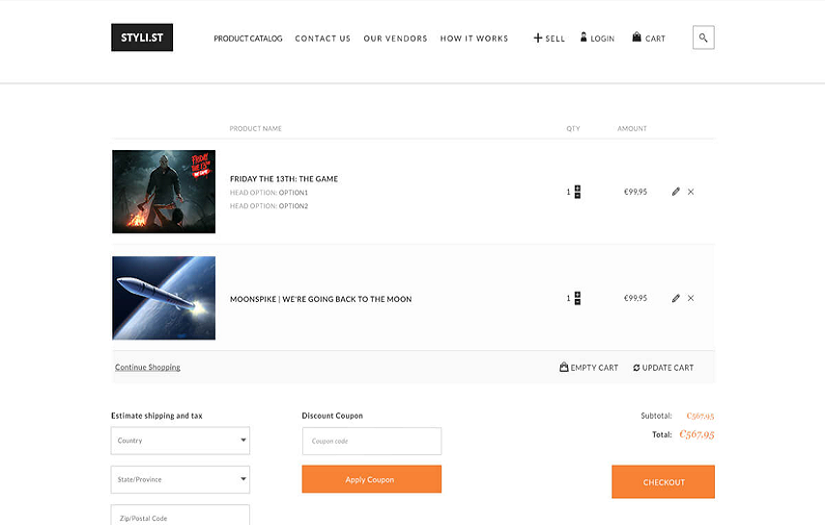
Task: Proceed with Checkout button
Action: pyautogui.click(x=663, y=482)
